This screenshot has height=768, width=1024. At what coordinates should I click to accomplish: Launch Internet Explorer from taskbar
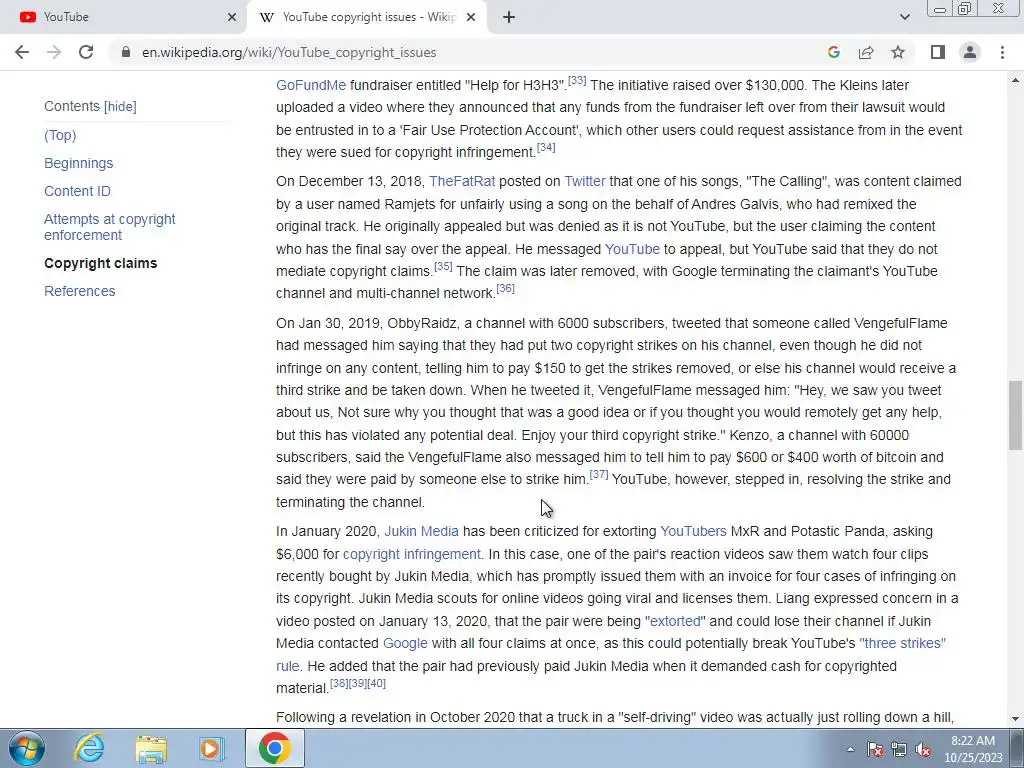[x=89, y=748]
